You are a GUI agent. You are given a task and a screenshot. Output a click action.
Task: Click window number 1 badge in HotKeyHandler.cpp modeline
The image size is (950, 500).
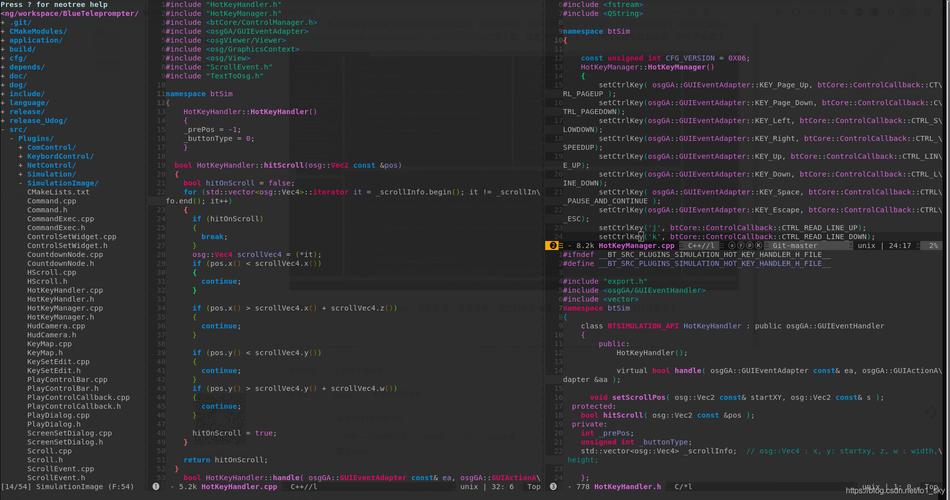pyautogui.click(x=156, y=486)
